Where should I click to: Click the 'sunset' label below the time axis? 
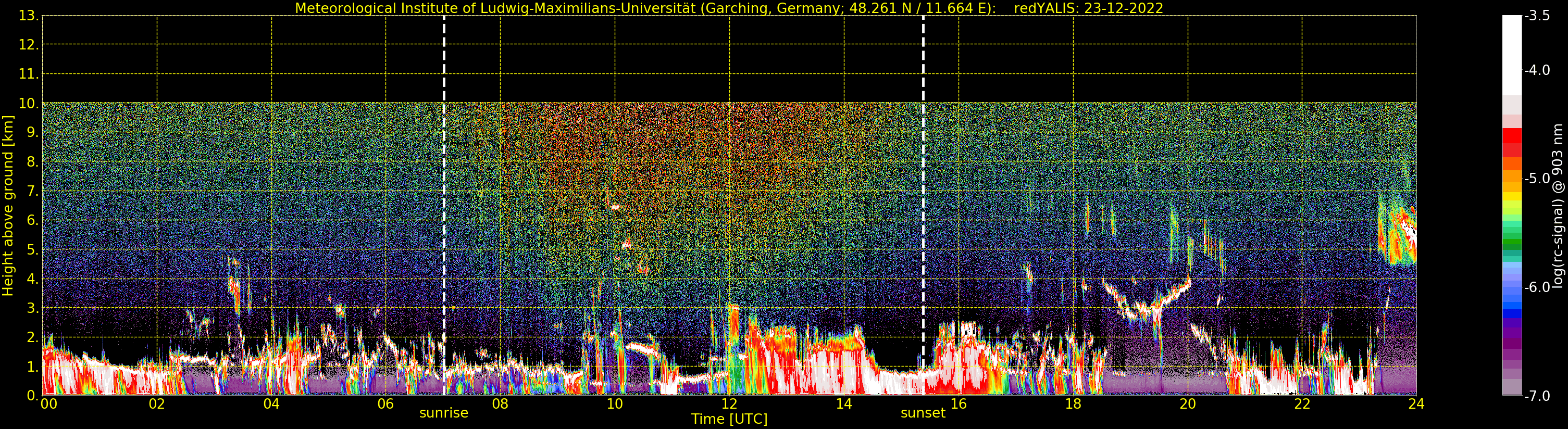tap(923, 412)
